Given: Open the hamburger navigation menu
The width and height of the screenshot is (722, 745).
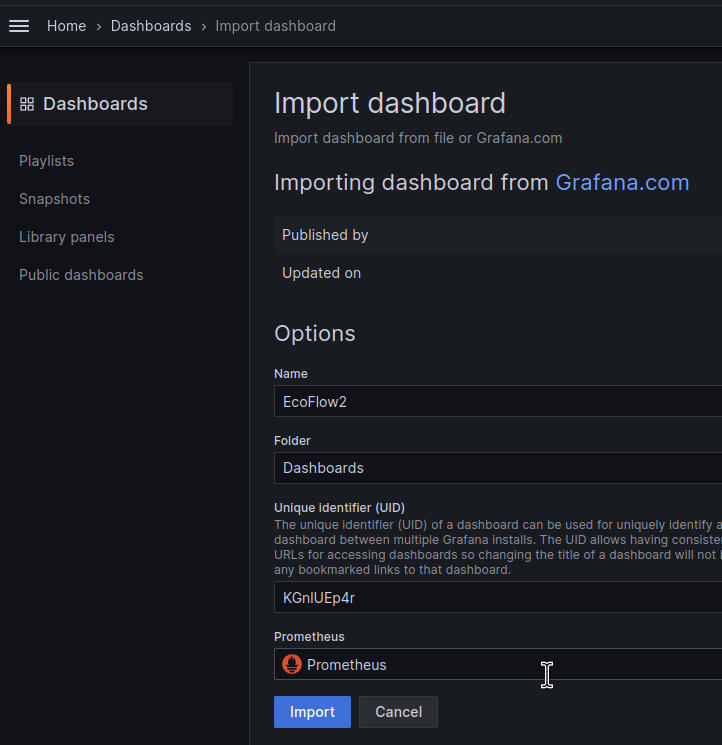Looking at the screenshot, I should coord(19,26).
